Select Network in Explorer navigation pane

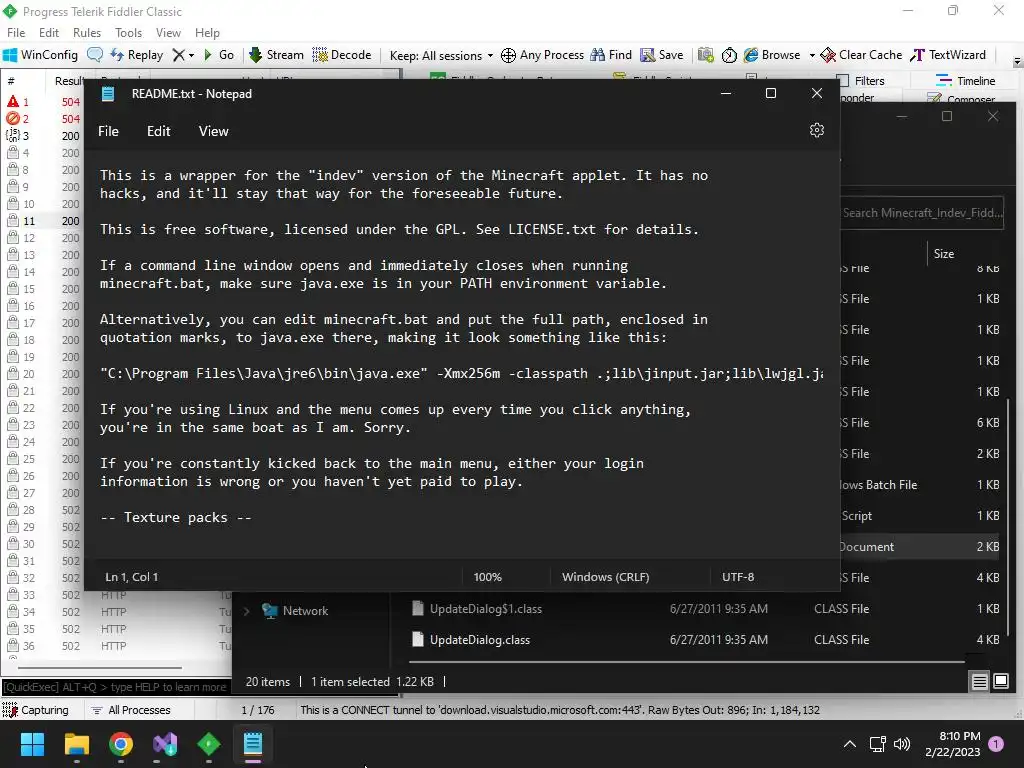(305, 611)
